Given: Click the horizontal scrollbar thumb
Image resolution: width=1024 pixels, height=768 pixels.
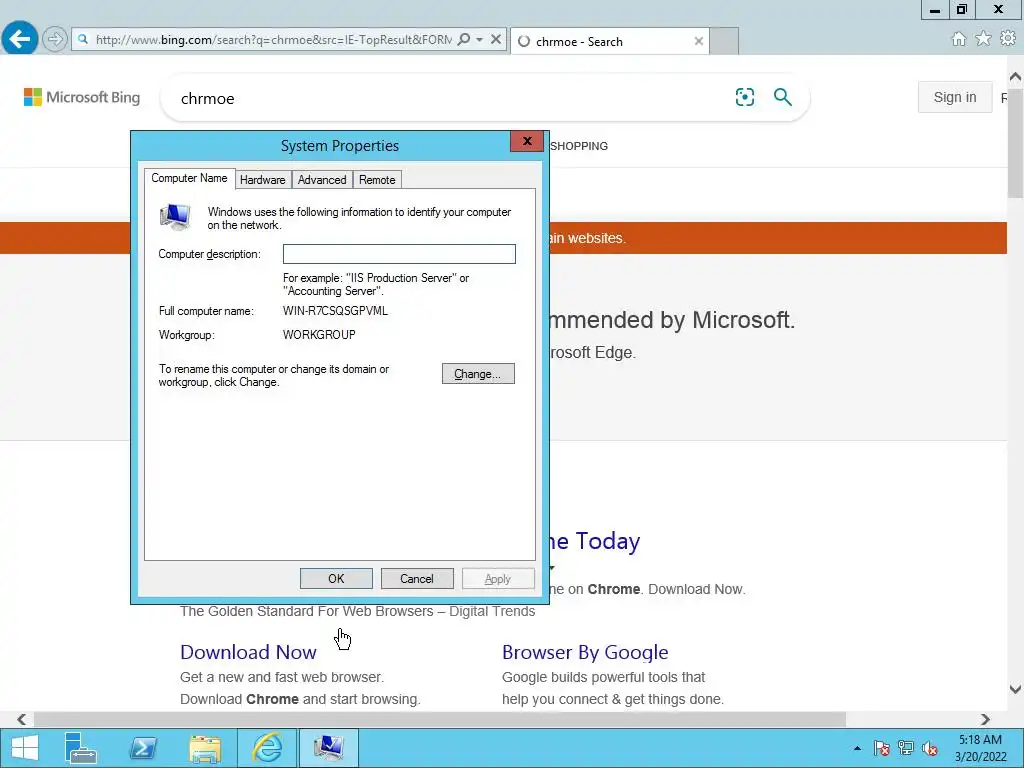Looking at the screenshot, I should pos(440,719).
